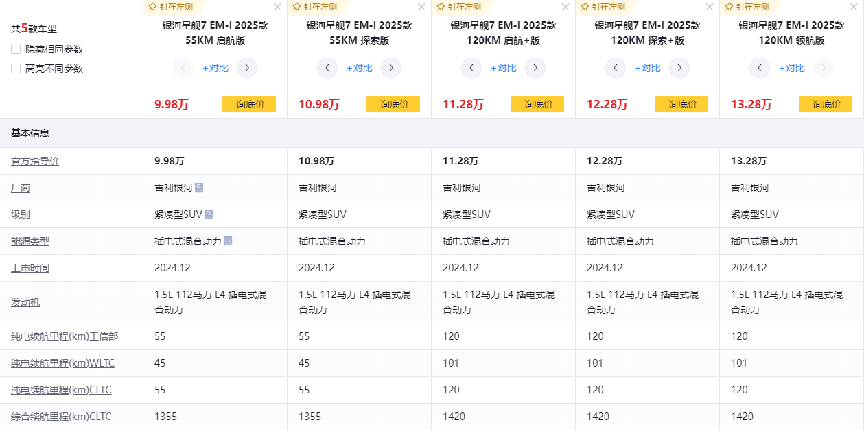Click 1420 range value in 120KM 领航版 column
The height and width of the screenshot is (431, 864).
click(741, 417)
